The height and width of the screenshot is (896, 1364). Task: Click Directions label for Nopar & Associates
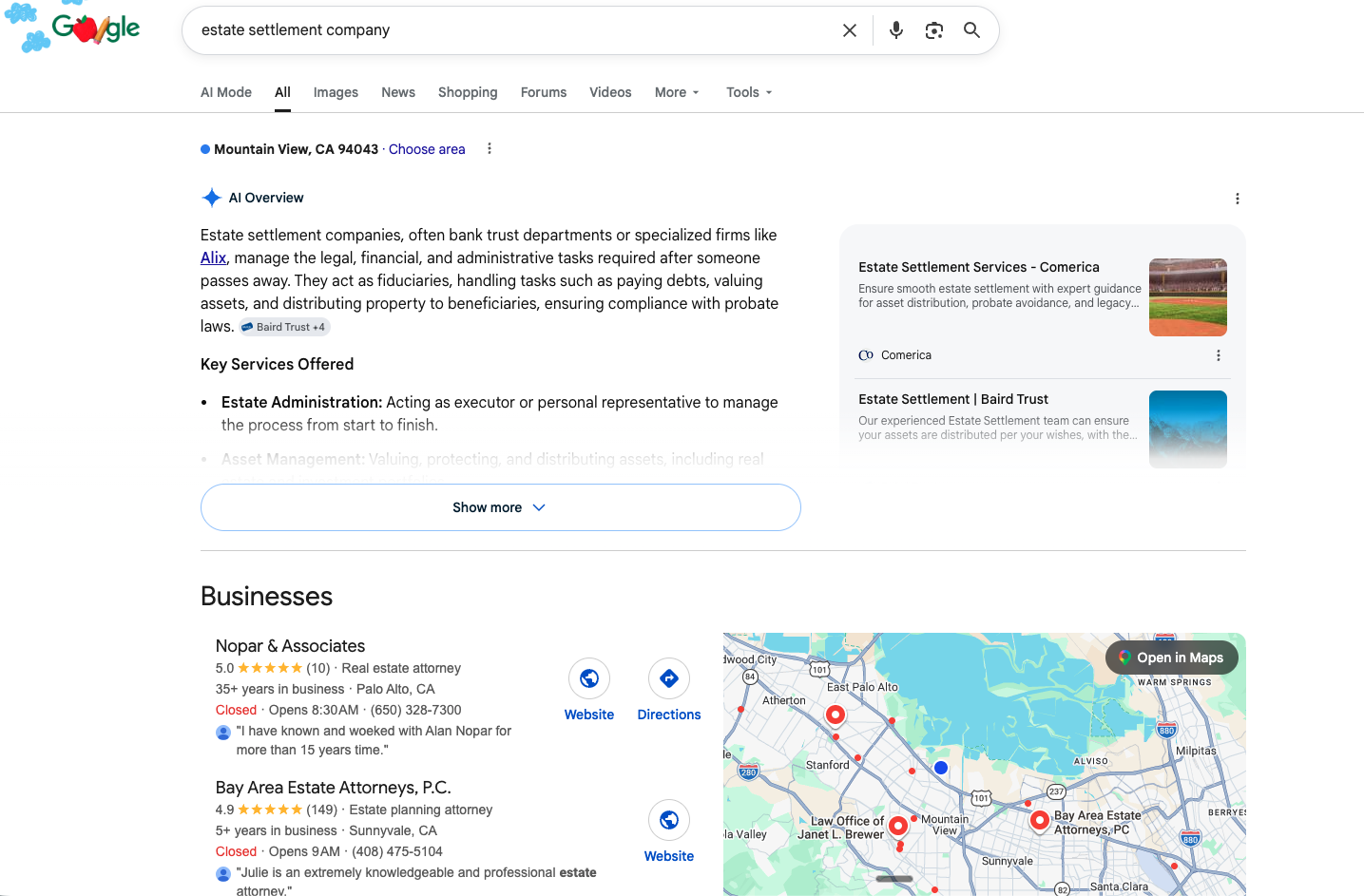(x=669, y=715)
